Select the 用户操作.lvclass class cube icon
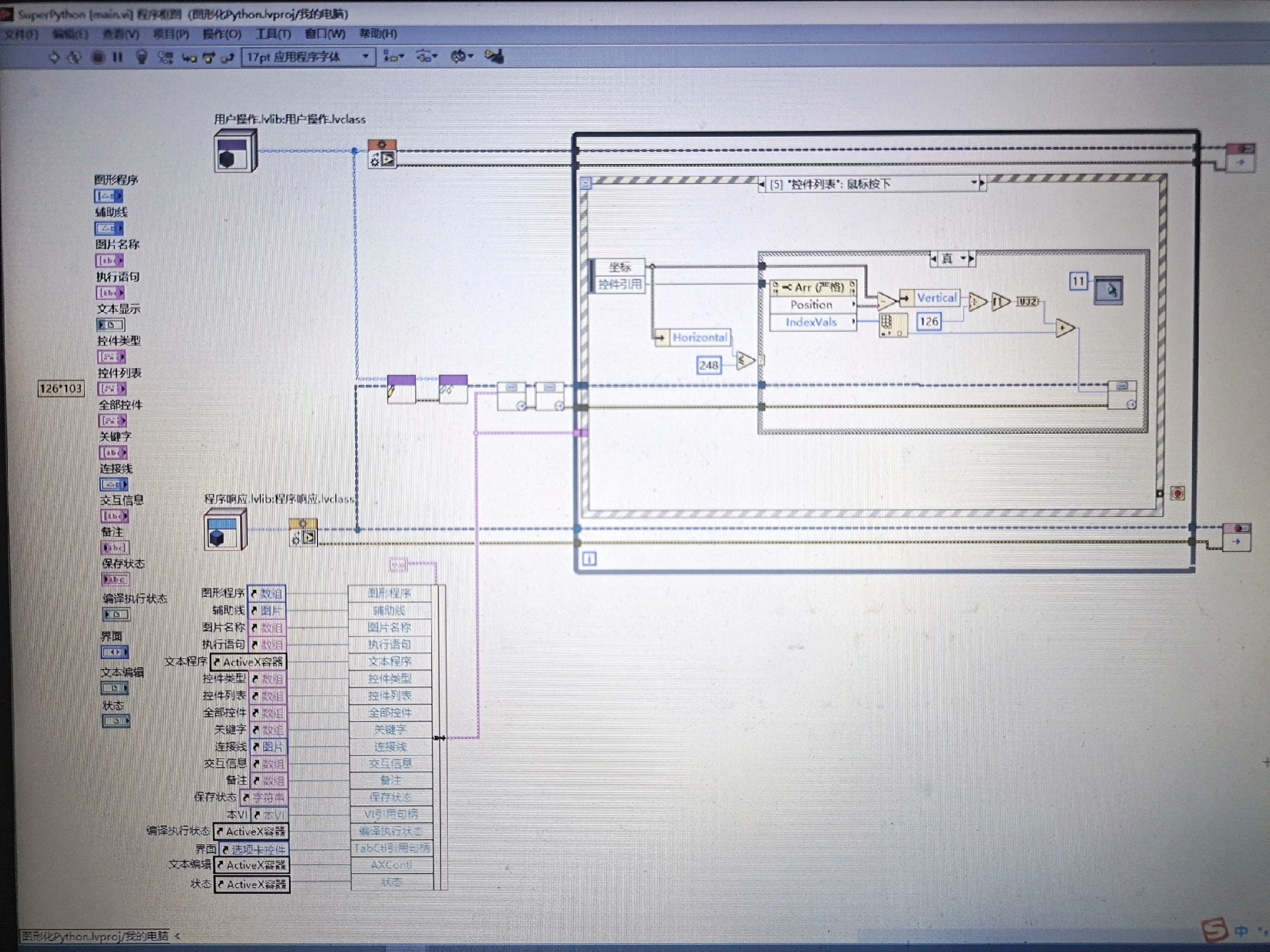This screenshot has height=952, width=1270. [x=235, y=151]
